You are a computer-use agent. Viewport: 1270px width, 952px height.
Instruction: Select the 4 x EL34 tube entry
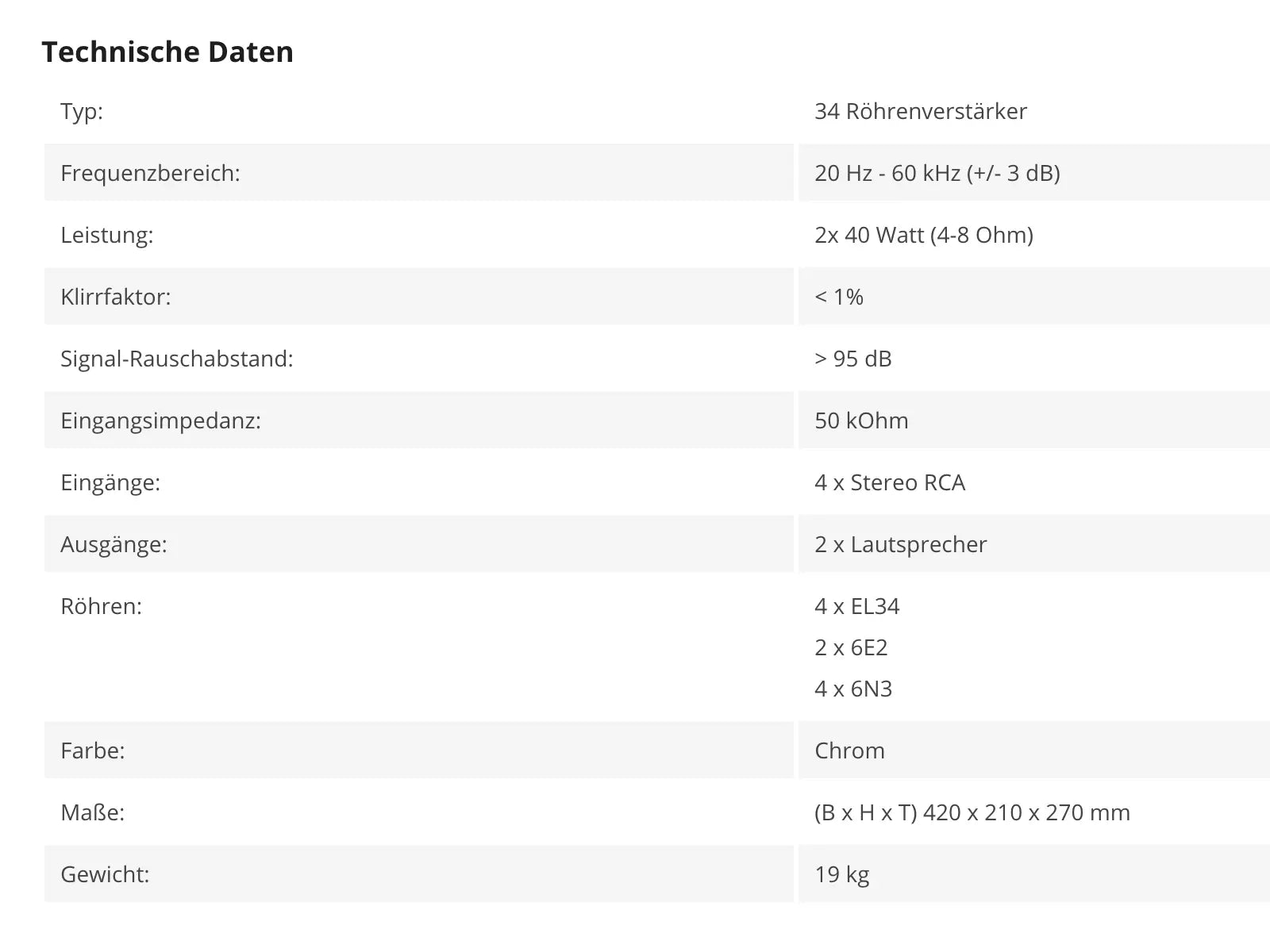(x=857, y=606)
